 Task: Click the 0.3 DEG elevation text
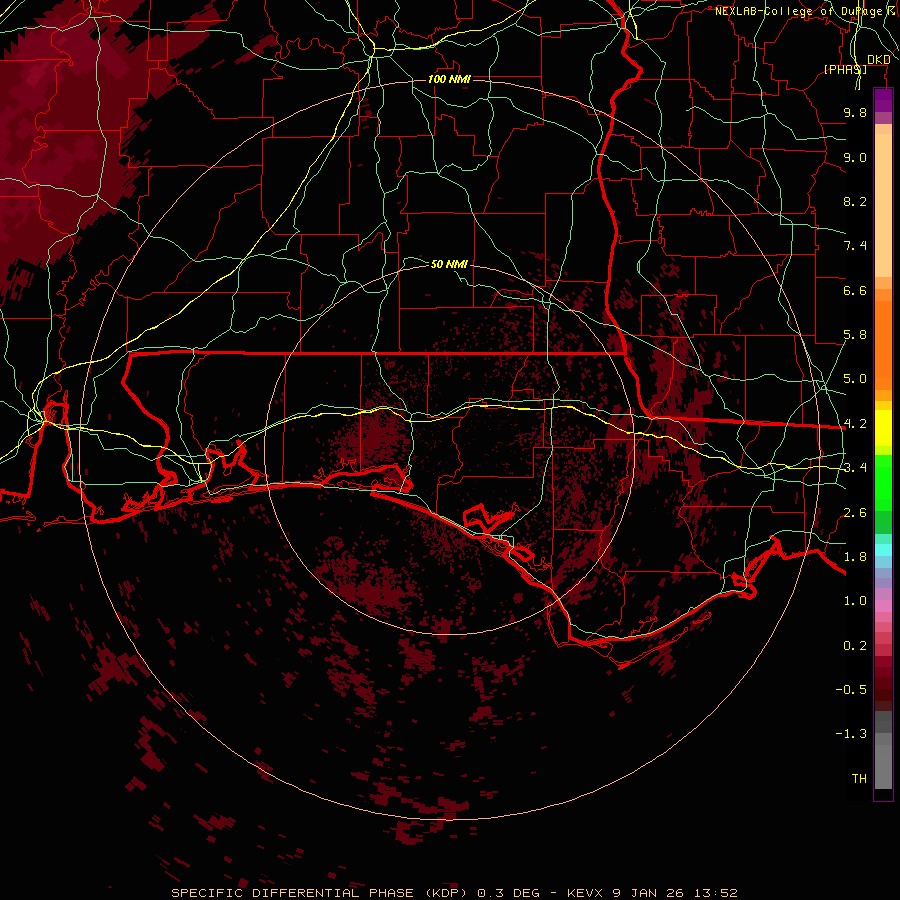[x=508, y=893]
